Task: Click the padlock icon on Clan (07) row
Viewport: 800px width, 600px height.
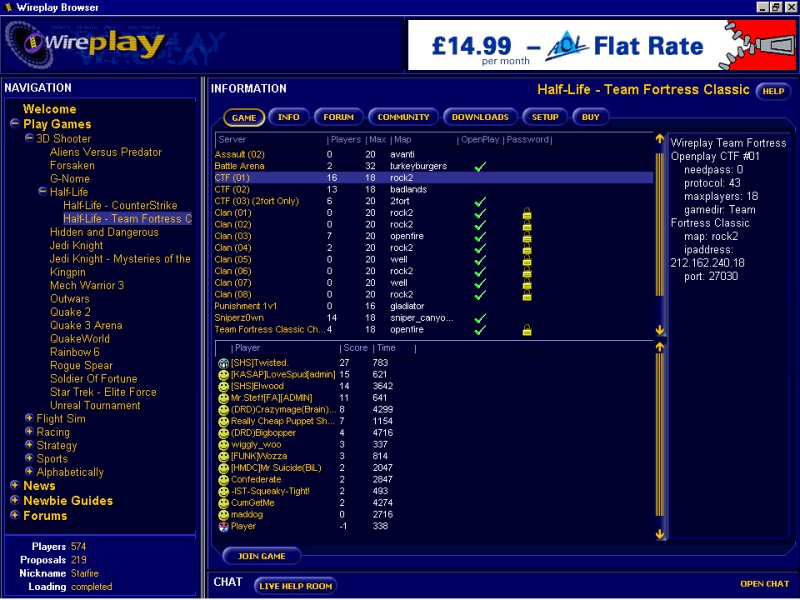Action: [527, 283]
